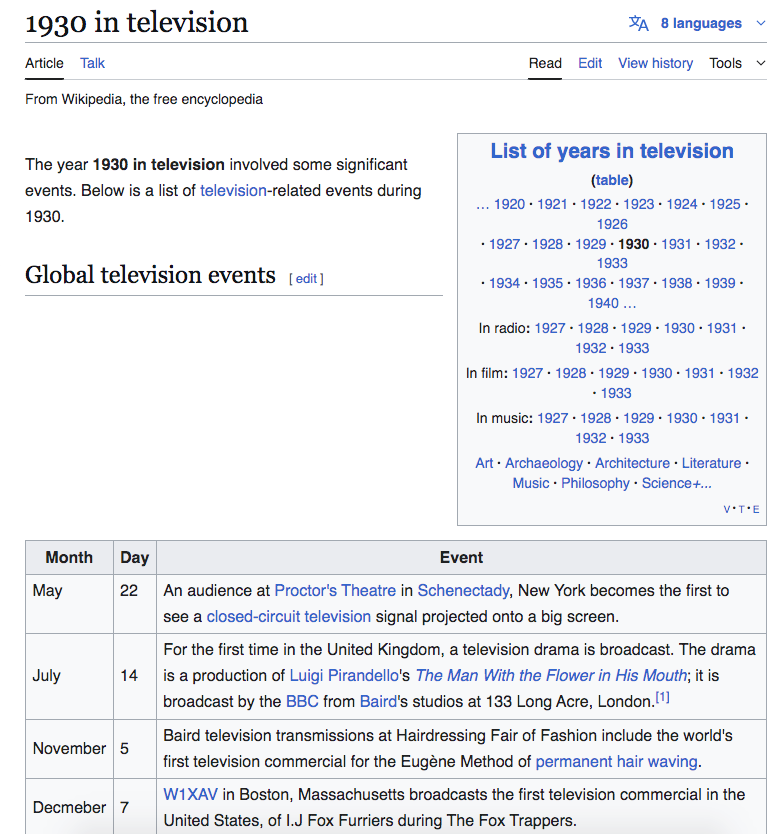The image size is (784, 834).
Task: Select the Article tab
Action: (44, 63)
